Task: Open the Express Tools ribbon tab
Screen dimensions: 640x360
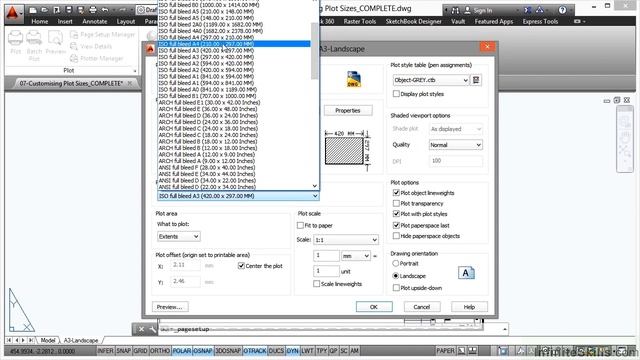Action: point(540,22)
